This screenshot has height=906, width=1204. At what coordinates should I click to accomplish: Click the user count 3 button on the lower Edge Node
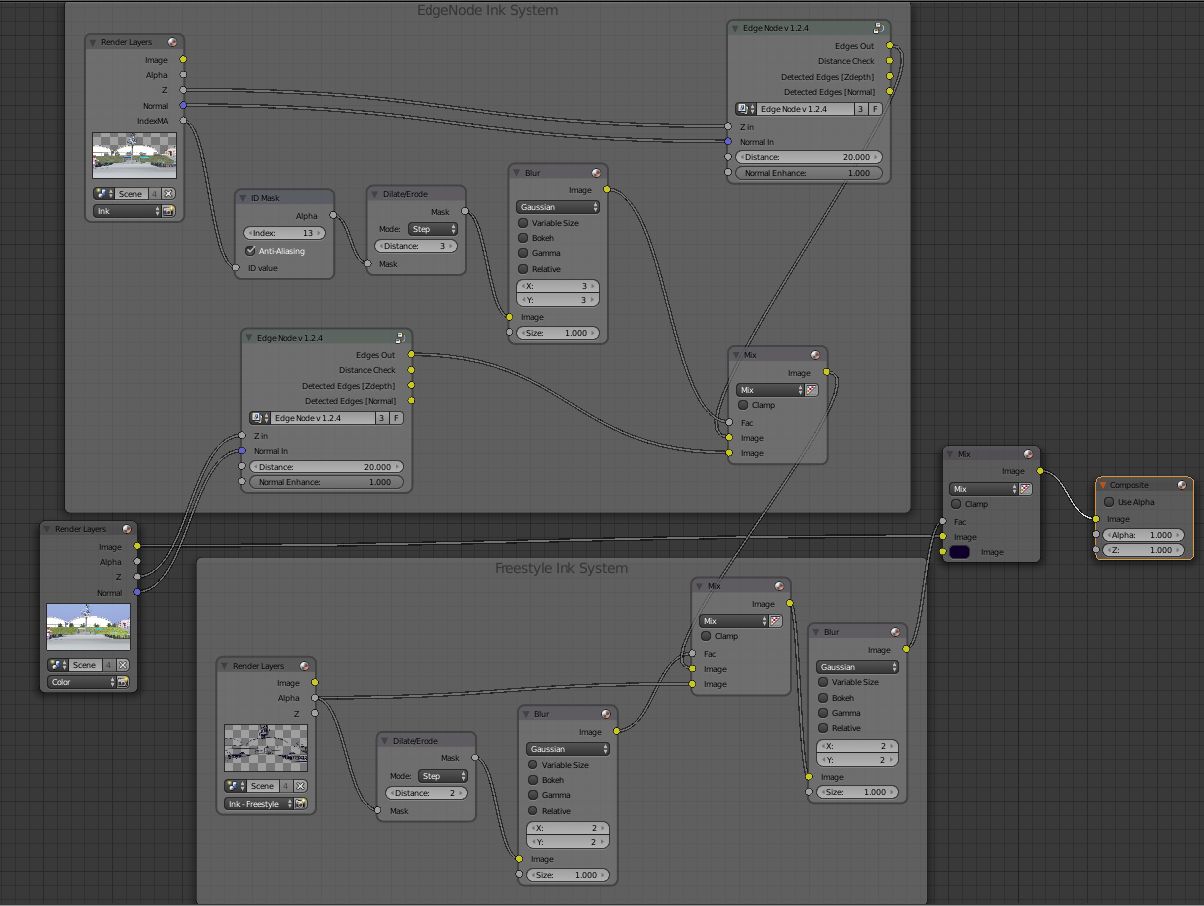point(382,417)
